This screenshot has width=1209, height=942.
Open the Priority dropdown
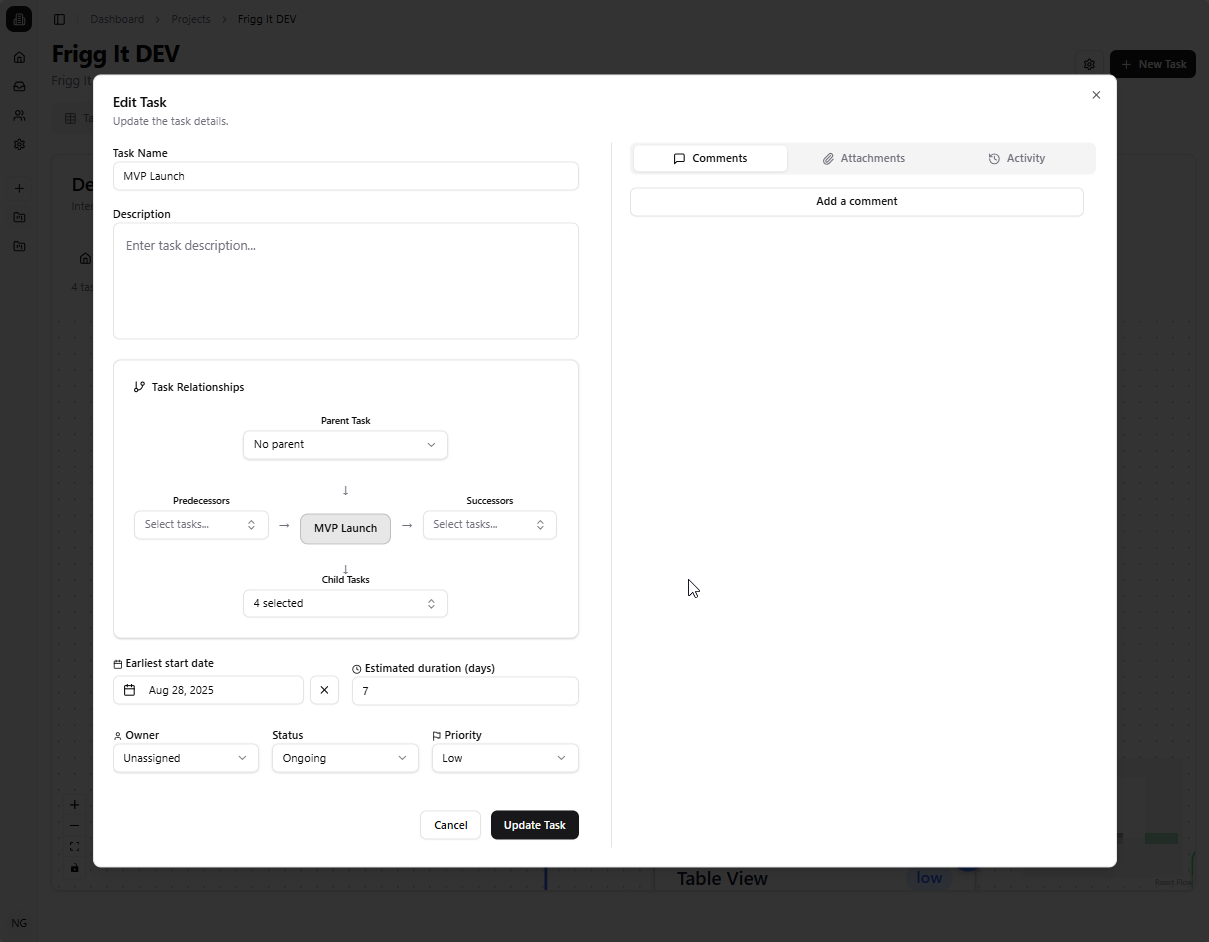click(505, 758)
